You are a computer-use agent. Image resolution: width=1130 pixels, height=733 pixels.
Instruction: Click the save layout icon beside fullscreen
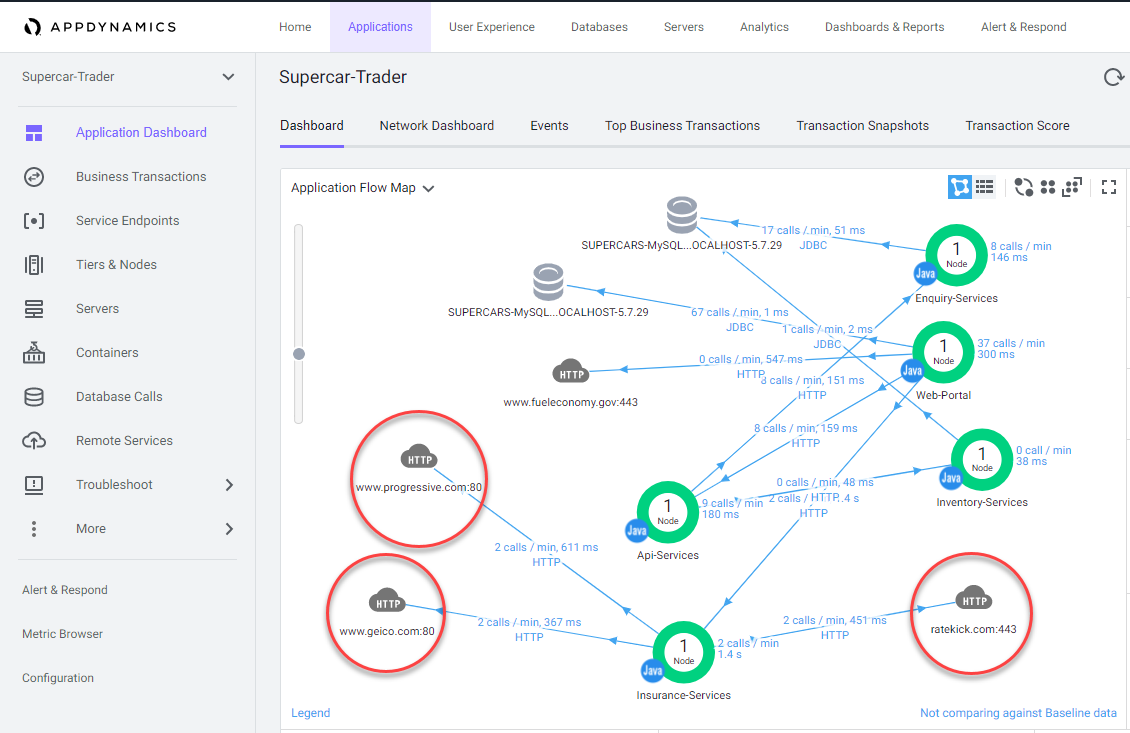pos(1072,187)
